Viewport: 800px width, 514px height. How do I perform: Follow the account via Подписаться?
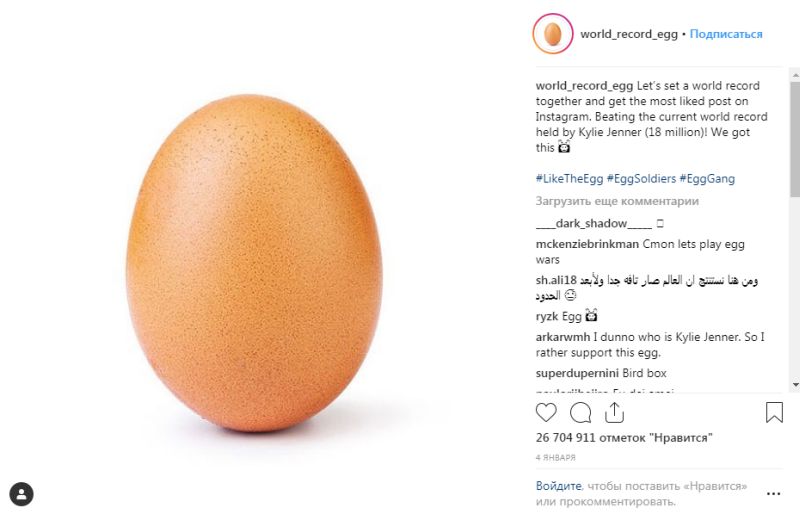click(726, 34)
